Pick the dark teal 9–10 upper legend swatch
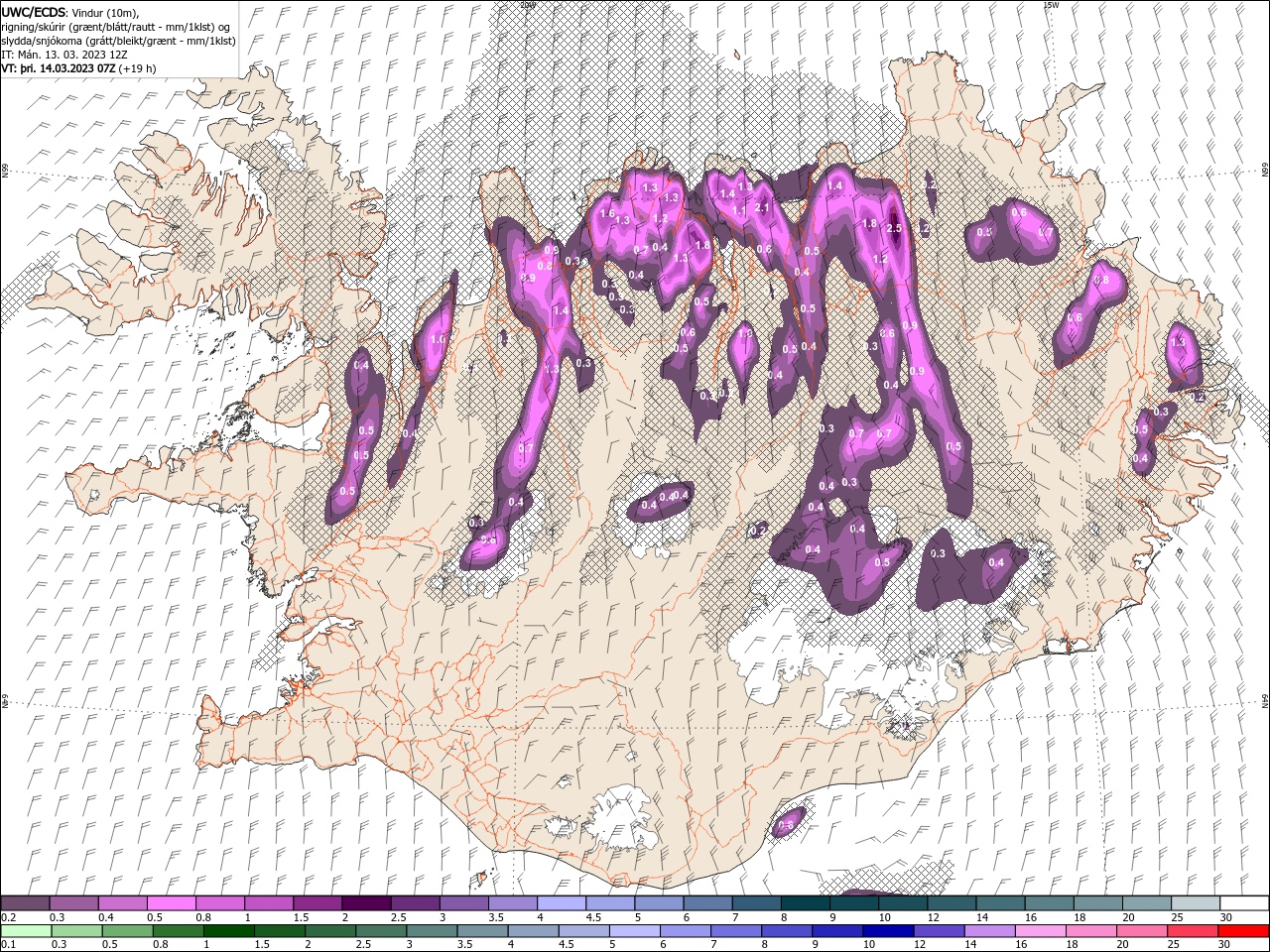This screenshot has height=952, width=1270. (x=854, y=903)
